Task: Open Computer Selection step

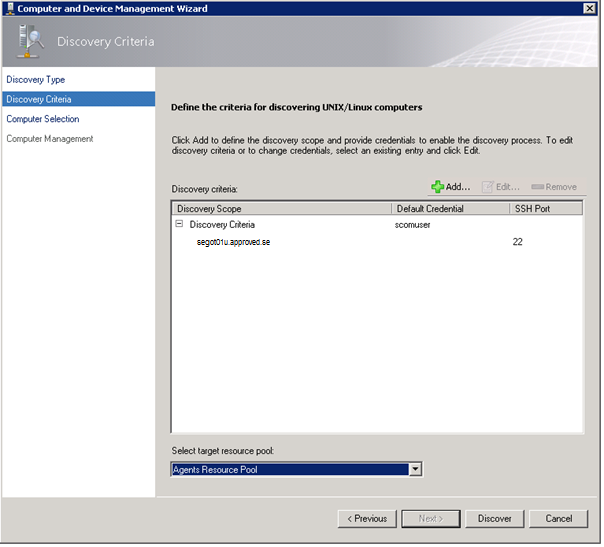Action: click(x=42, y=119)
